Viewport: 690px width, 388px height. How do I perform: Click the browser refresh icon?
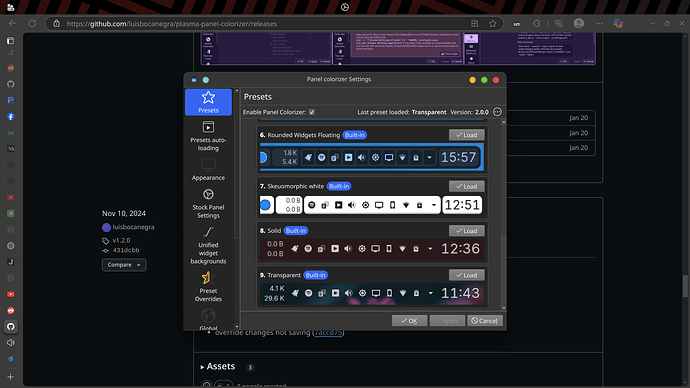pos(32,24)
